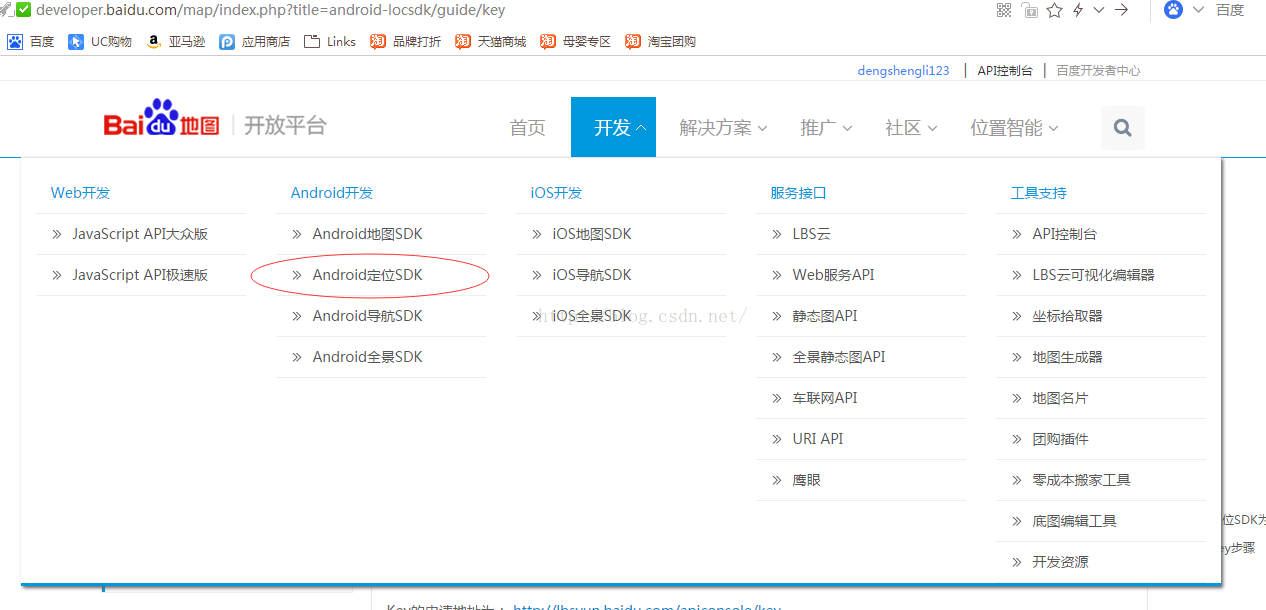The width and height of the screenshot is (1266, 610).
Task: Click the 工具支持 column heading
Action: click(x=1038, y=193)
